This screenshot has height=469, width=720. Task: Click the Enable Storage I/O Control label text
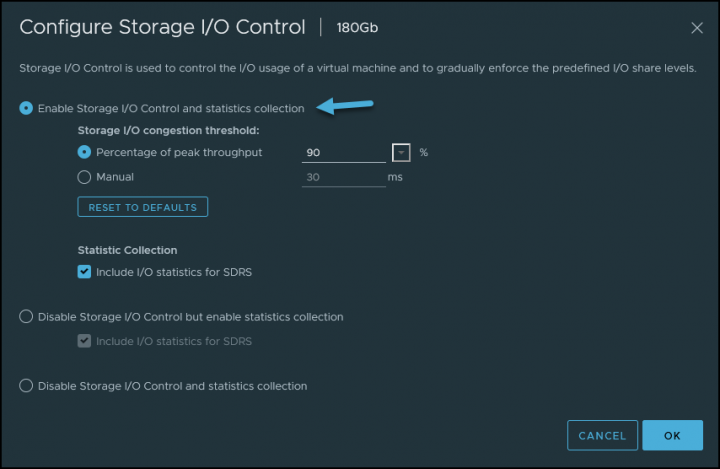click(171, 108)
